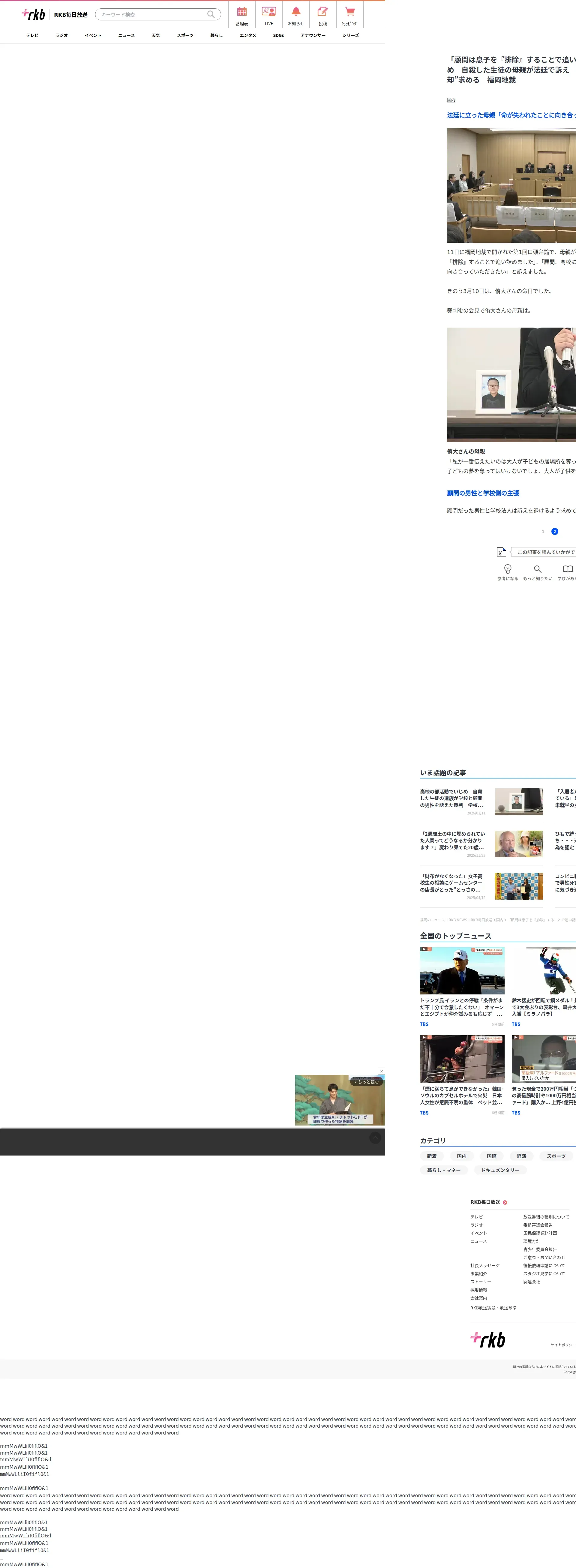Open the Trump Iran ceasefire news thumbnail
Screen dimensions: 576x1568
(x=461, y=970)
